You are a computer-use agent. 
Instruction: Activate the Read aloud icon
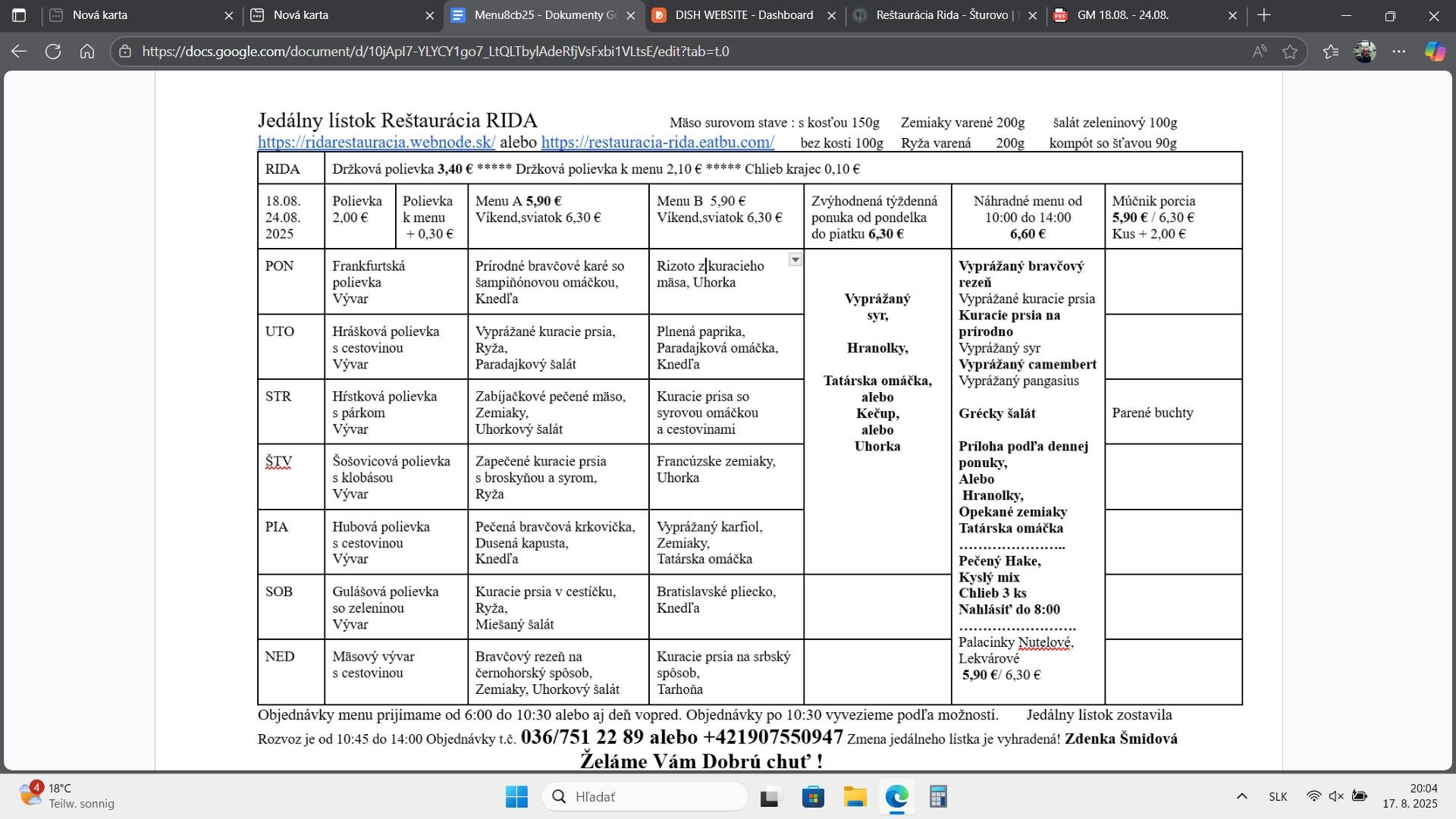click(x=1260, y=52)
